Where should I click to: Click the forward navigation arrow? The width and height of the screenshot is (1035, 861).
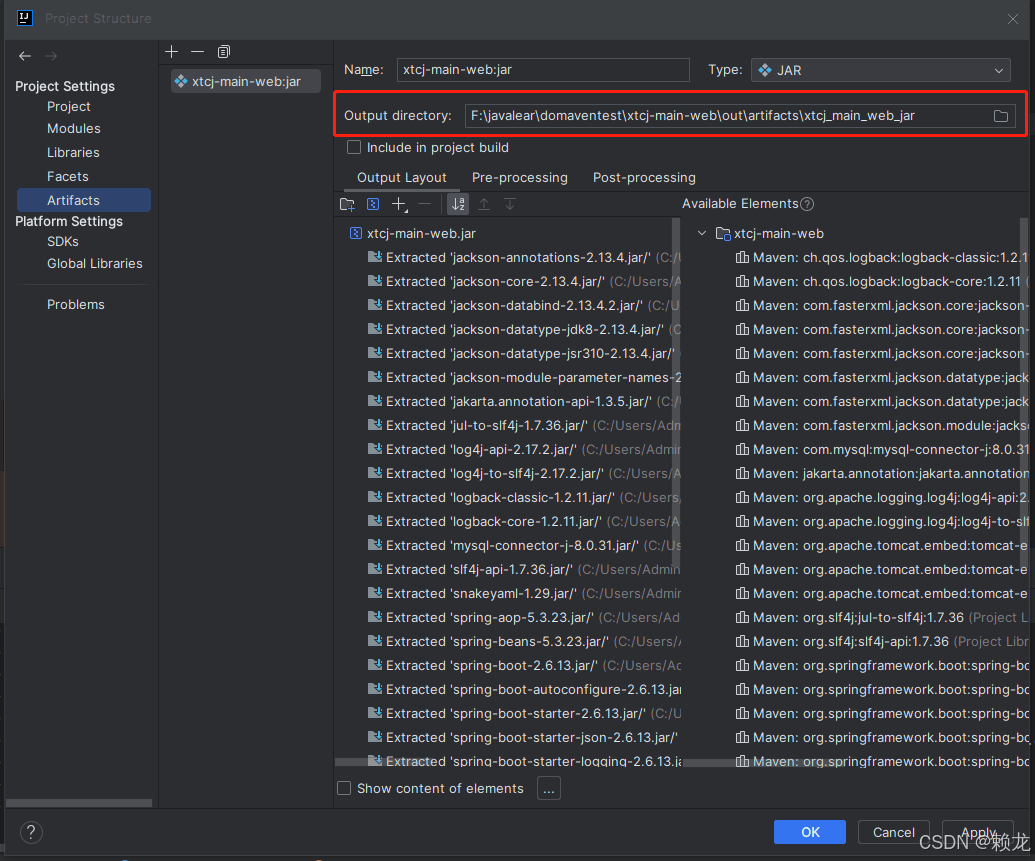51,56
